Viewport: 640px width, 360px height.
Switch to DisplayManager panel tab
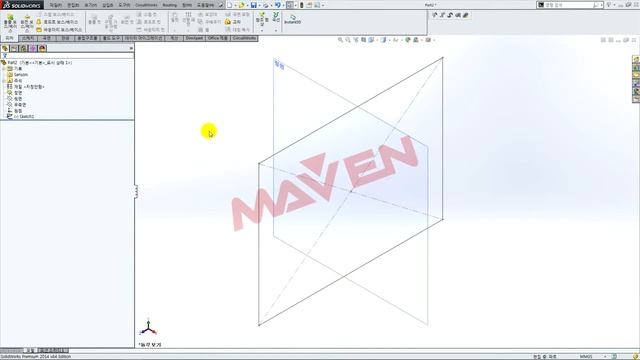point(42,48)
